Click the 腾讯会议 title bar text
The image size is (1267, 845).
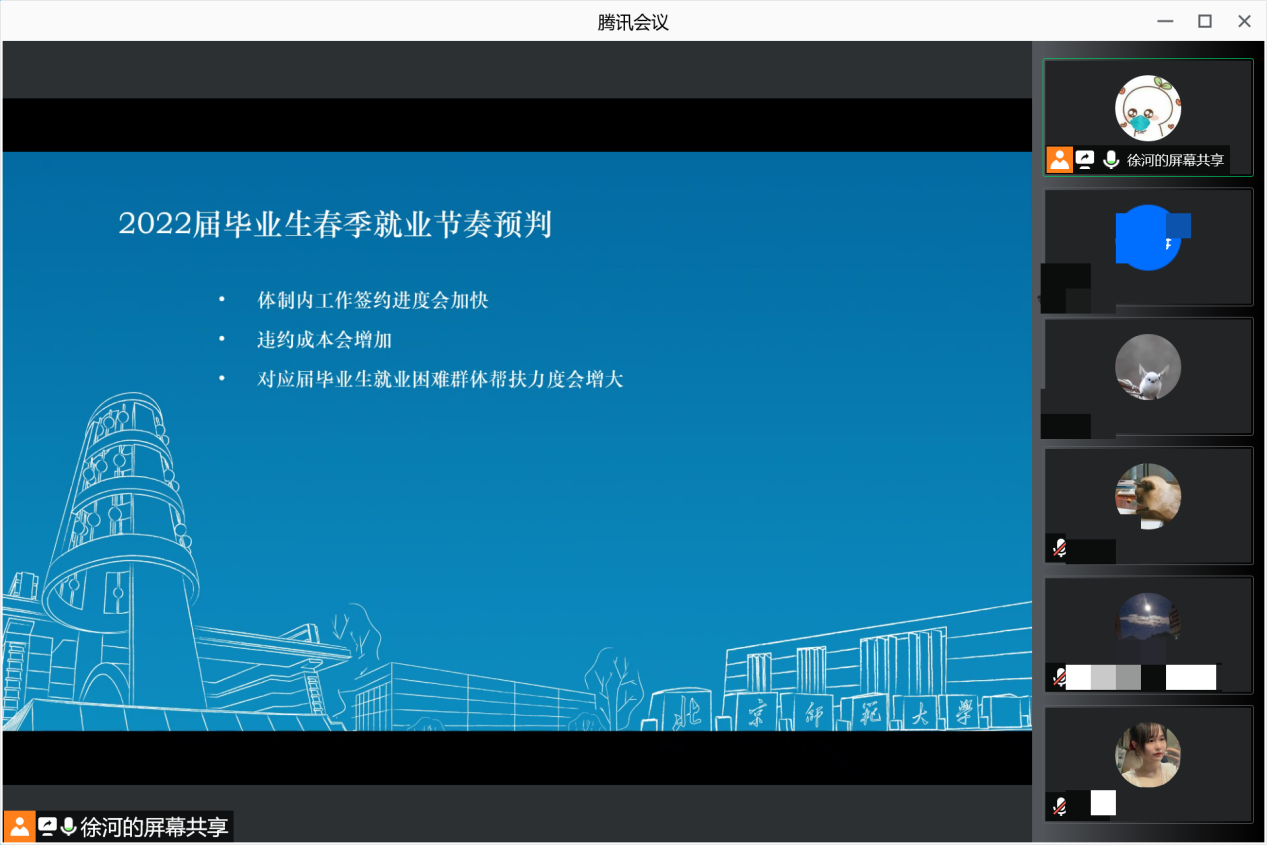631,21
